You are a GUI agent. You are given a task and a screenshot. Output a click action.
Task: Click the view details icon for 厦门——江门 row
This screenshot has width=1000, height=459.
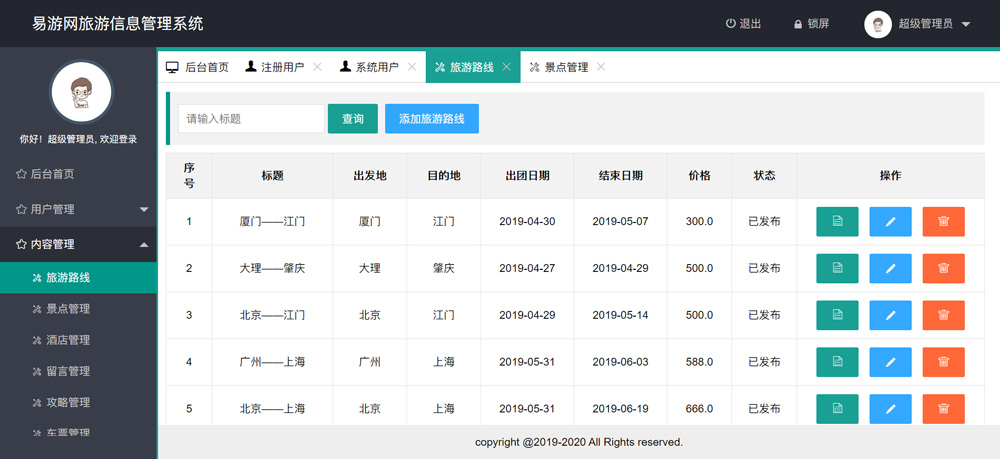tap(837, 221)
